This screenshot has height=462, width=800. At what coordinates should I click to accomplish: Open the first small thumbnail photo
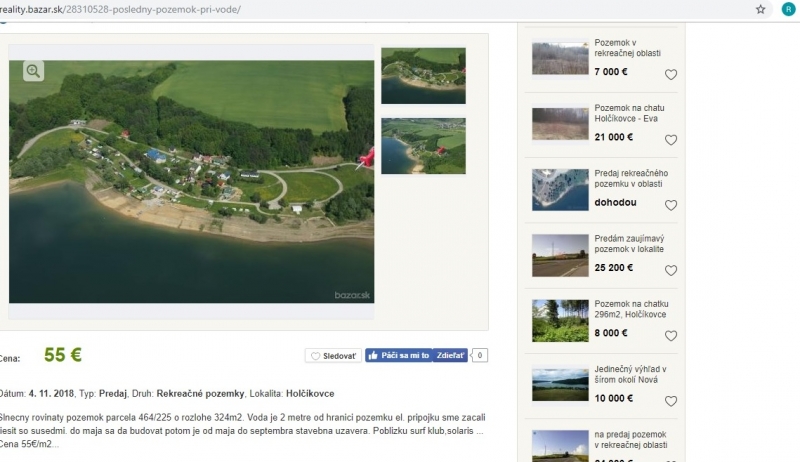[423, 76]
